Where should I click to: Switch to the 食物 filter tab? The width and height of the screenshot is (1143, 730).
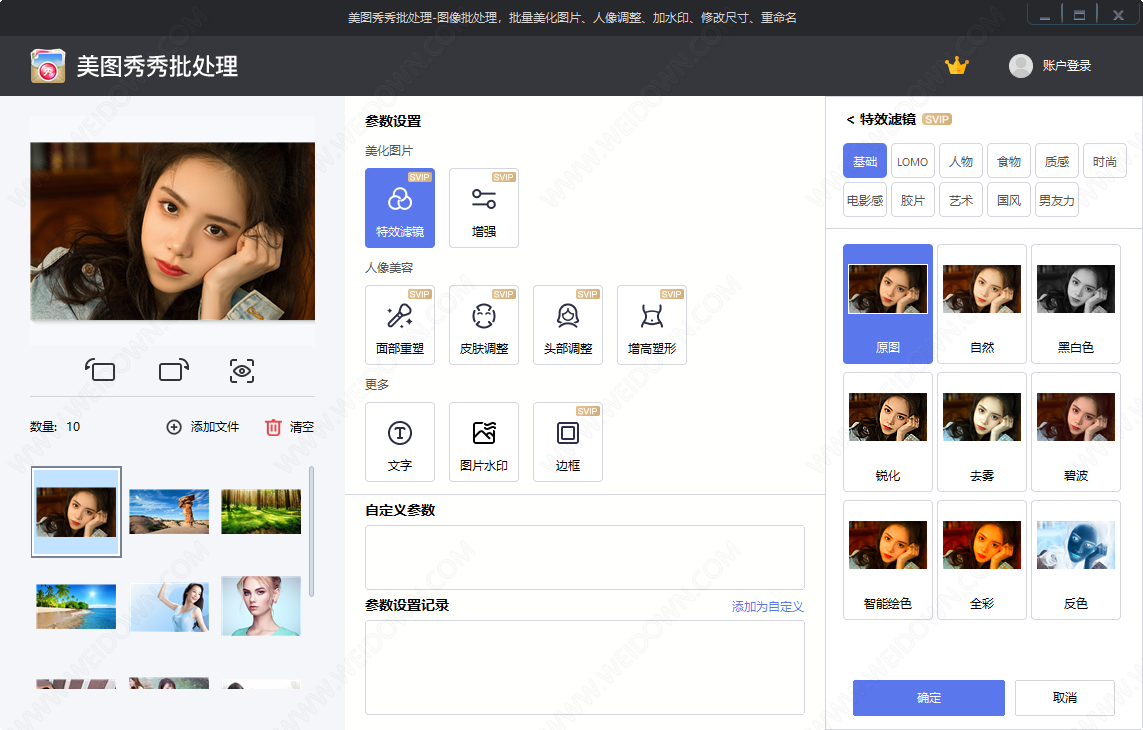[x=1009, y=161]
